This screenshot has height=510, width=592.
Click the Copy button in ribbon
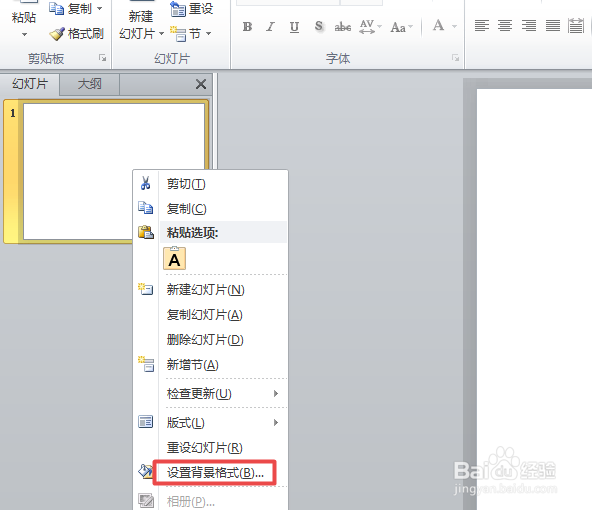pyautogui.click(x=71, y=8)
